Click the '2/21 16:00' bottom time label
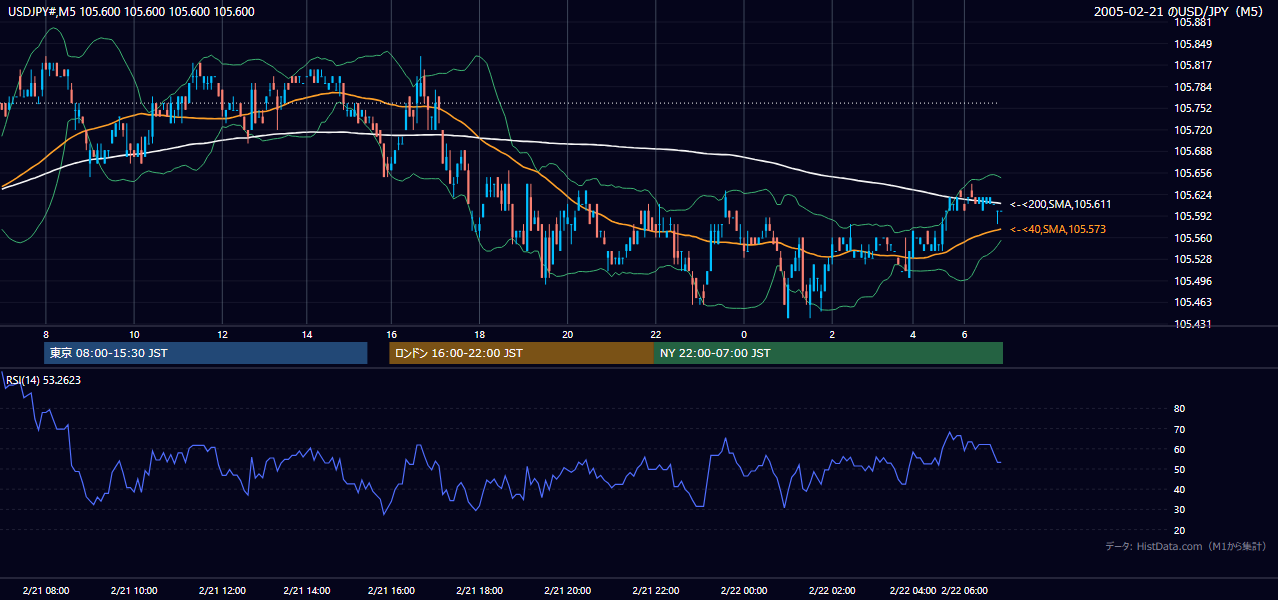The height and width of the screenshot is (600, 1278). (392, 590)
